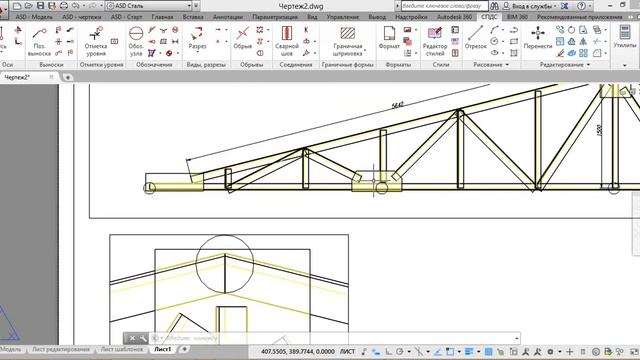The width and height of the screenshot is (640, 360).
Task: Switch to the Лист редактирования layout tab
Action: (61, 350)
